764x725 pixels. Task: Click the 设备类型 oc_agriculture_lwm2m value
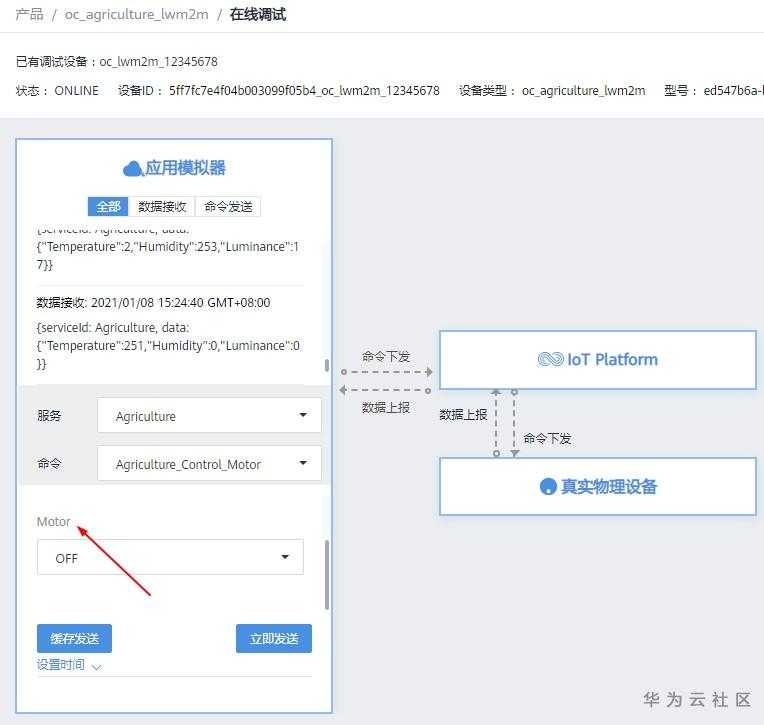(583, 91)
